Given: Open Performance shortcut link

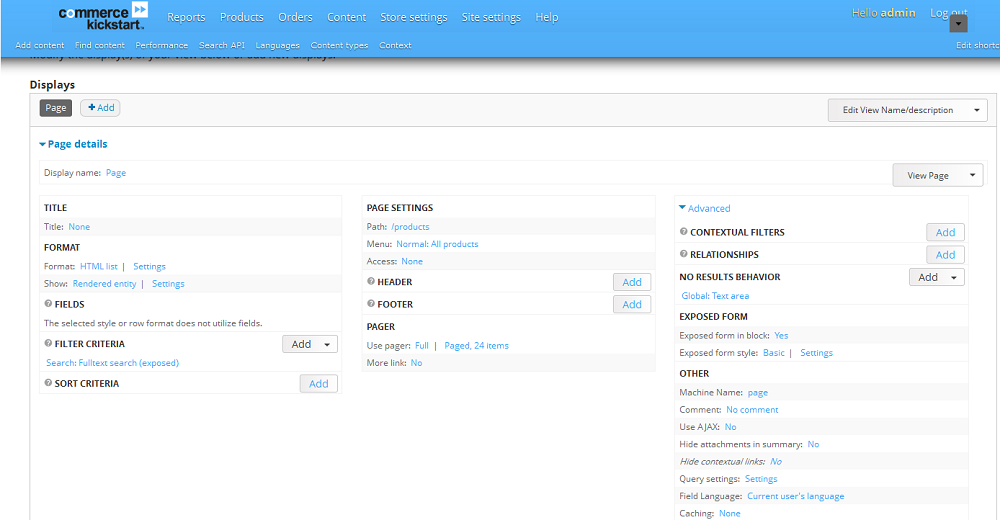Looking at the screenshot, I should click(161, 45).
